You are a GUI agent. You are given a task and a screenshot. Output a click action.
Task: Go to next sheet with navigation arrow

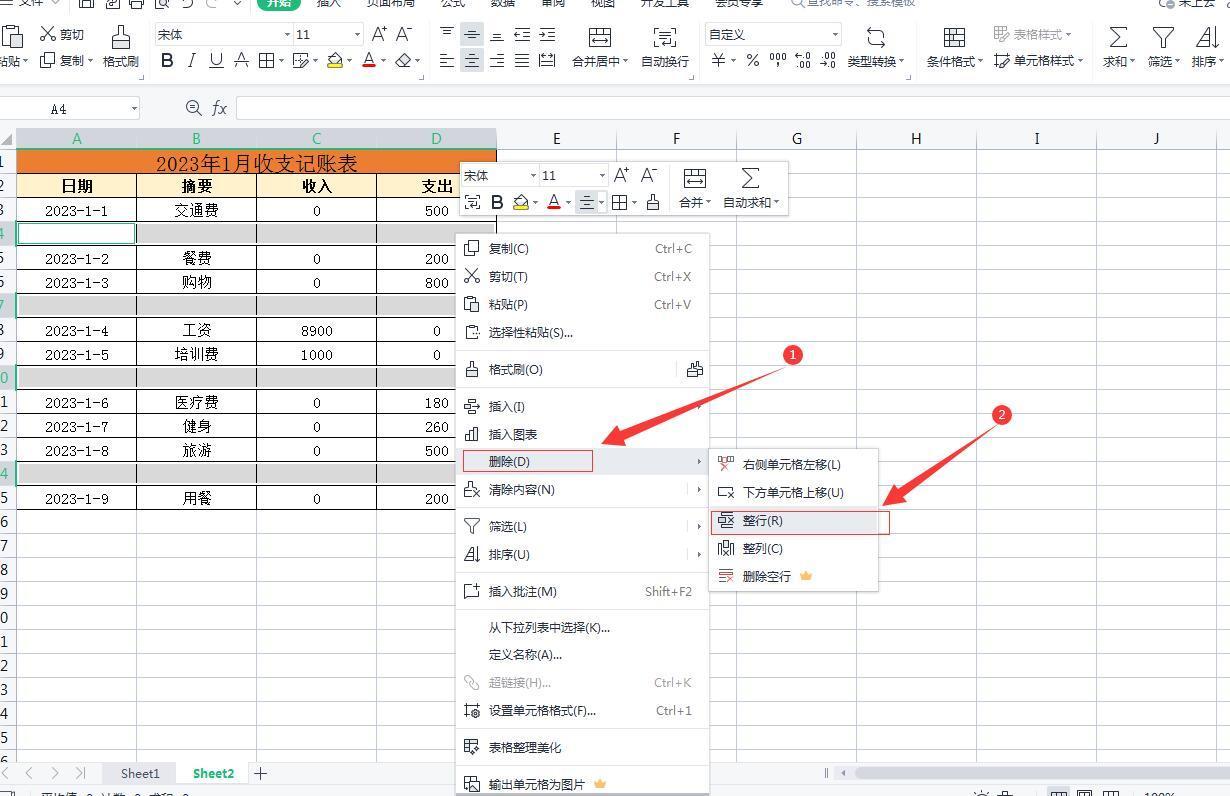[54, 773]
